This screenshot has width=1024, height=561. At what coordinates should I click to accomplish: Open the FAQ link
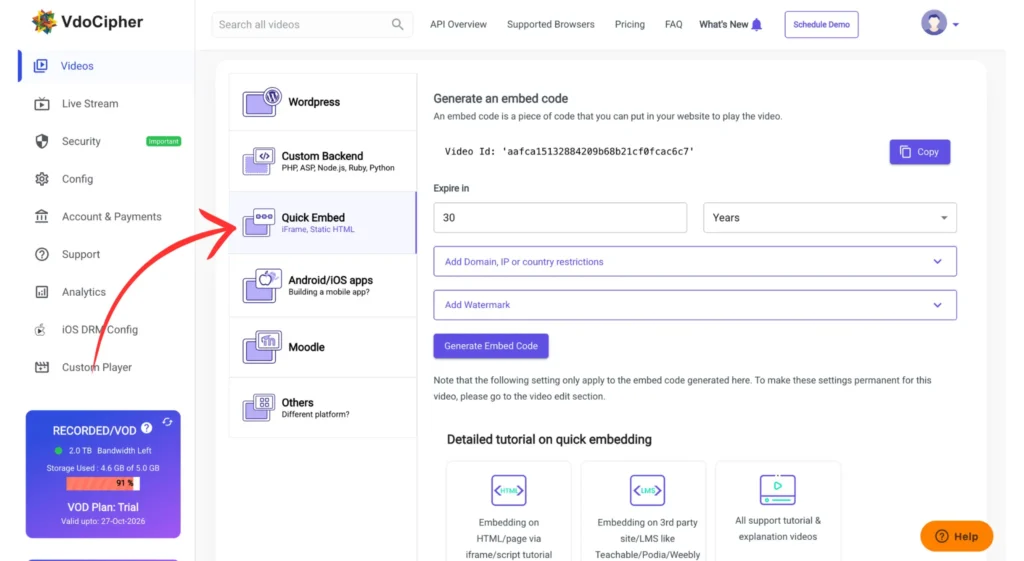click(x=673, y=24)
